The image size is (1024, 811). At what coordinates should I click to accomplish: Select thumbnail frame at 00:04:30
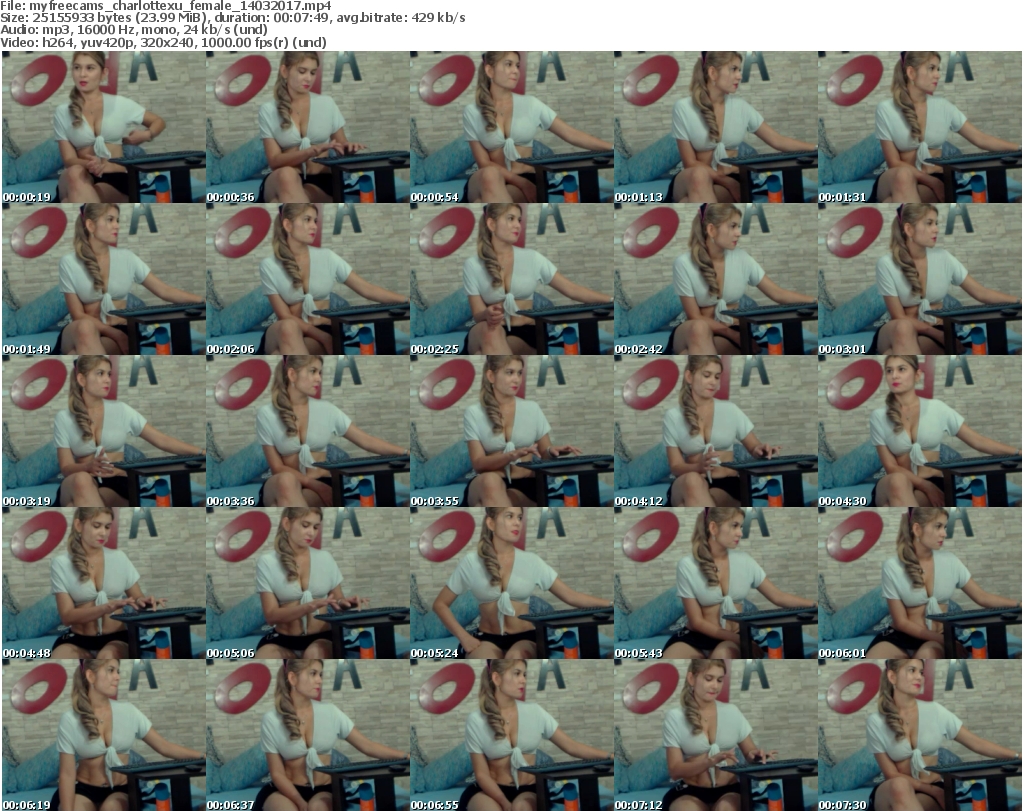920,431
